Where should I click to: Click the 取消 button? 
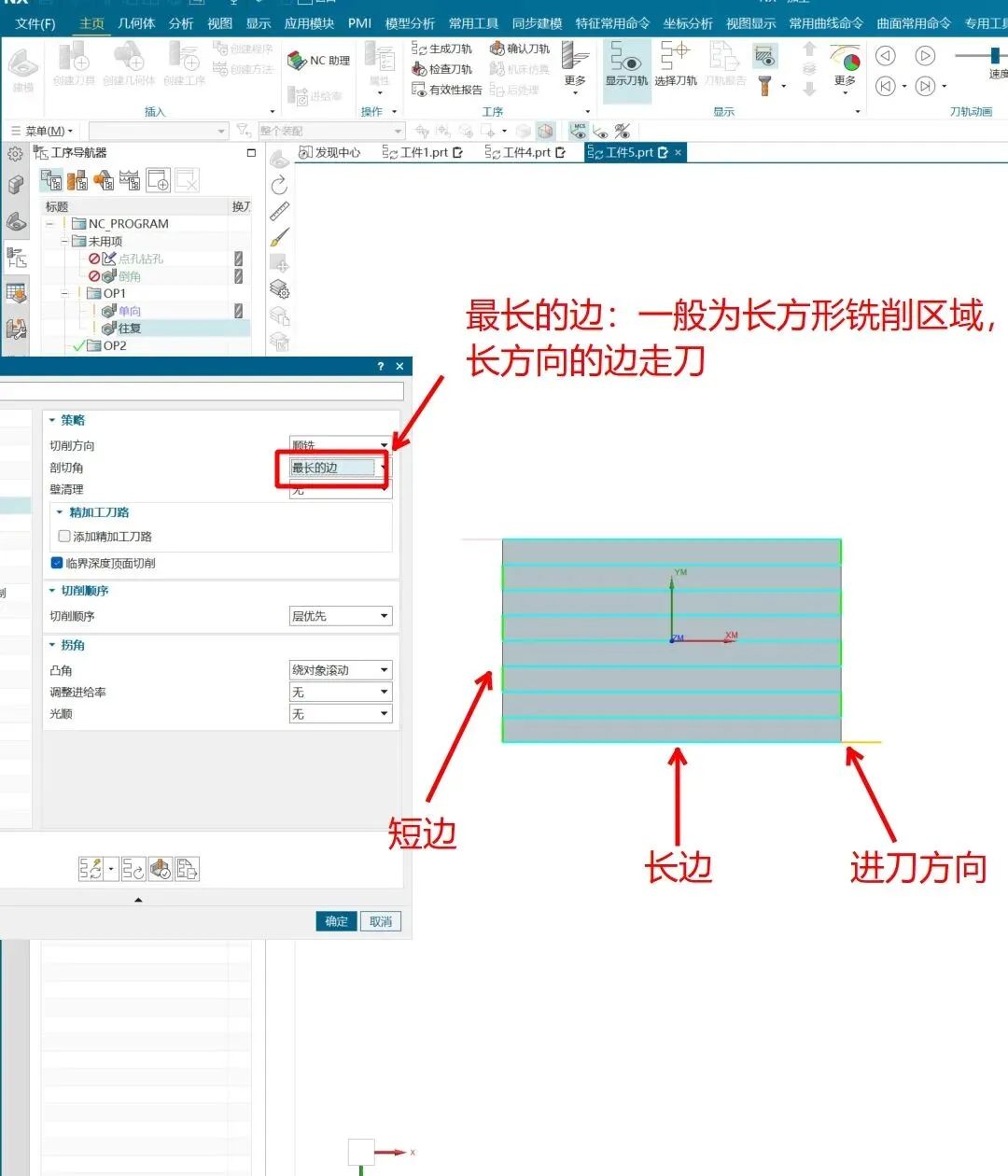(381, 921)
